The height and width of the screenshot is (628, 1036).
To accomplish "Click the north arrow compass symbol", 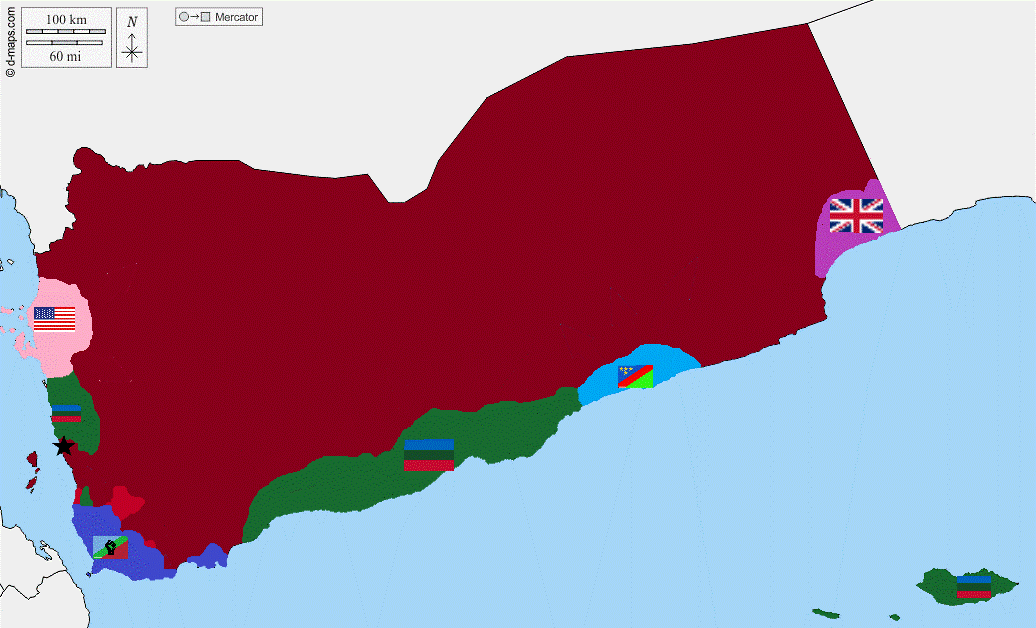I will tap(132, 38).
